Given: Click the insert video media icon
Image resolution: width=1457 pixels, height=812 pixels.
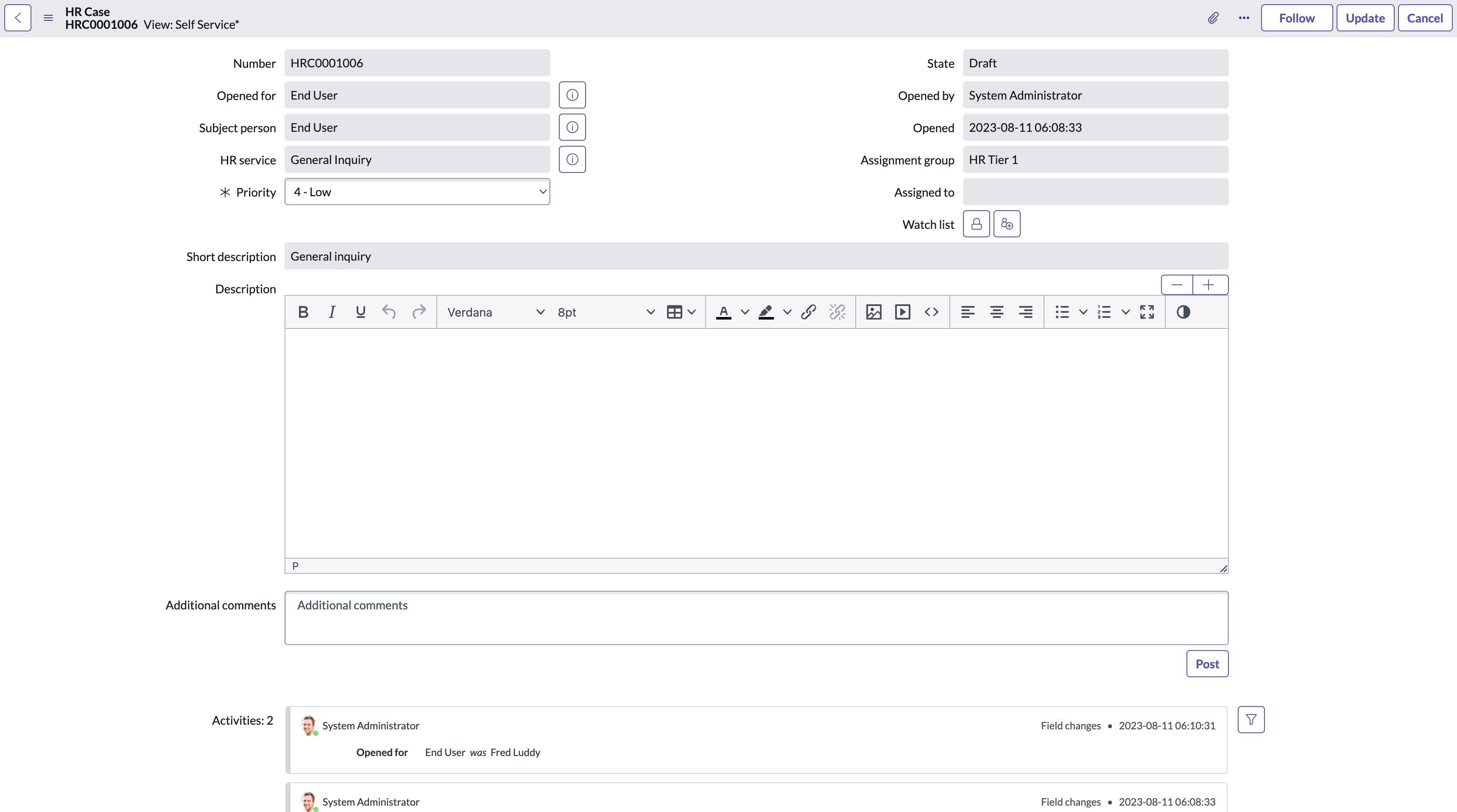Looking at the screenshot, I should tap(903, 312).
